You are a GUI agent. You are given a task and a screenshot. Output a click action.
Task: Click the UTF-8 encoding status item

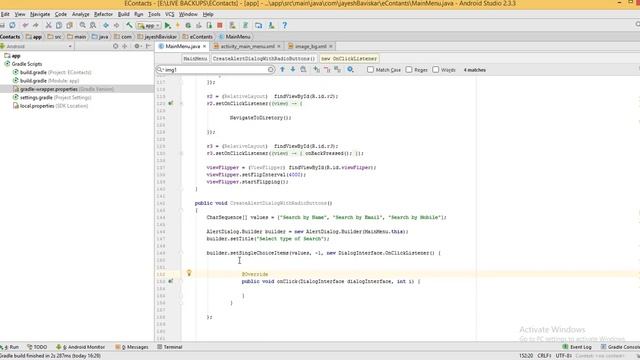564,356
